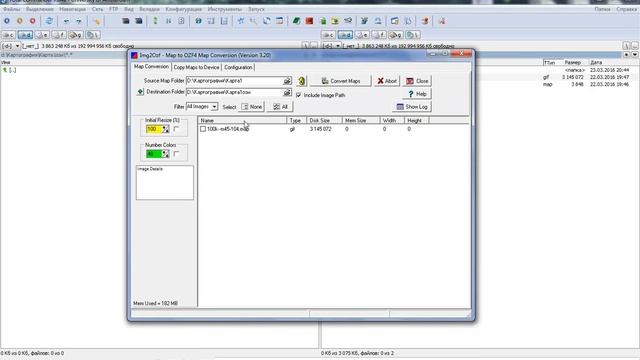The image size is (640, 360).
Task: Click the Convert Maps button
Action: 341,81
